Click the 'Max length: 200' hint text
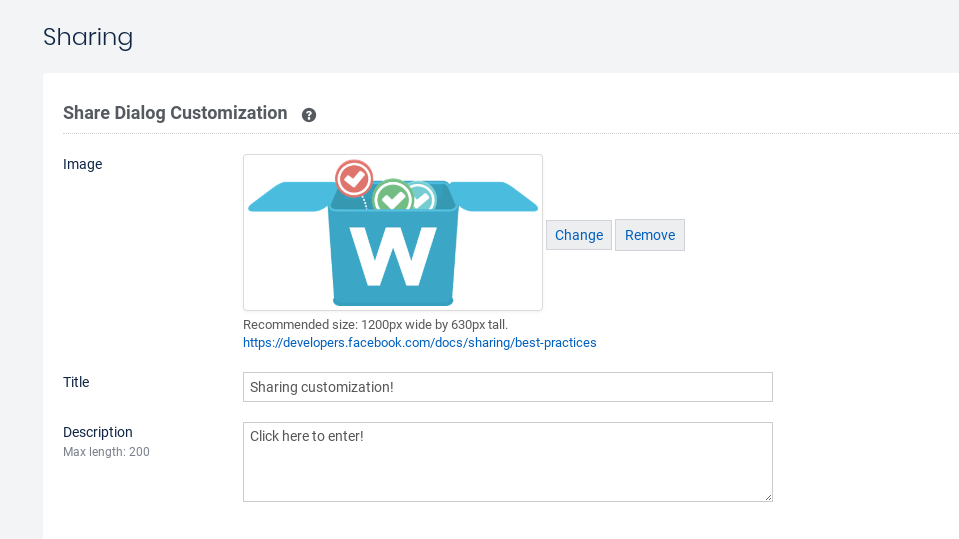Viewport: 959px width, 539px height. [x=106, y=452]
